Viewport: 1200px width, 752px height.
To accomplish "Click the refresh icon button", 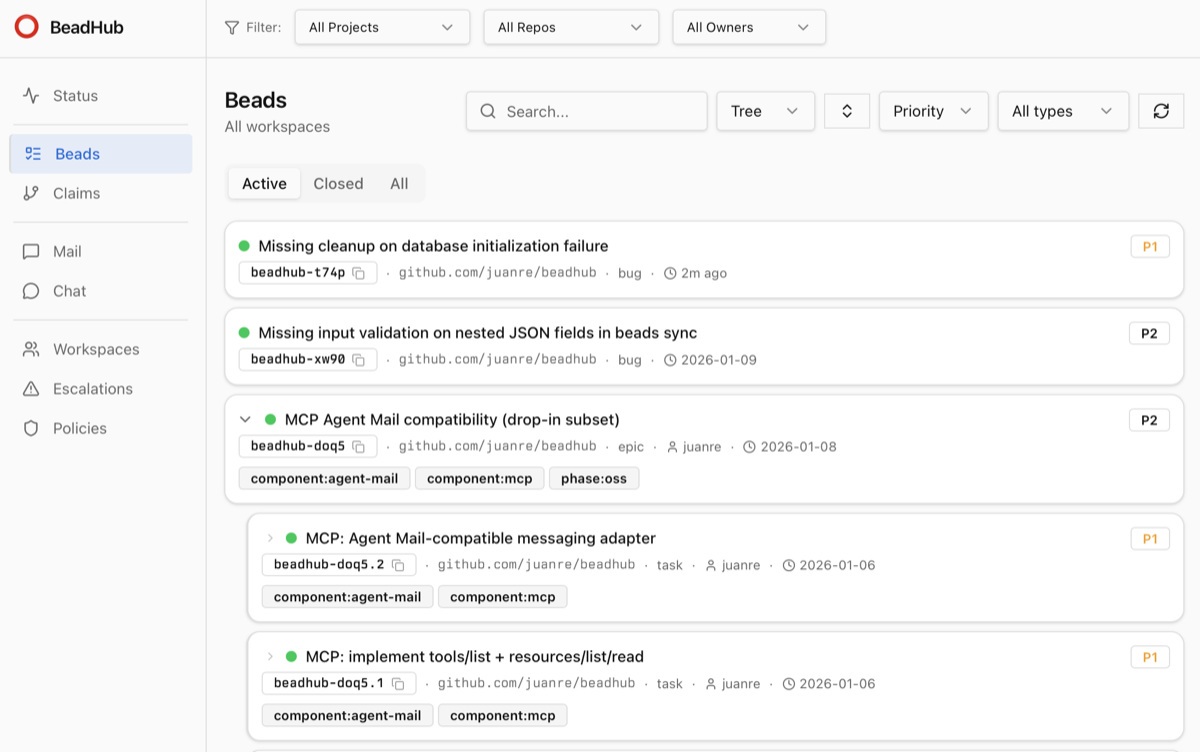I will click(1161, 111).
